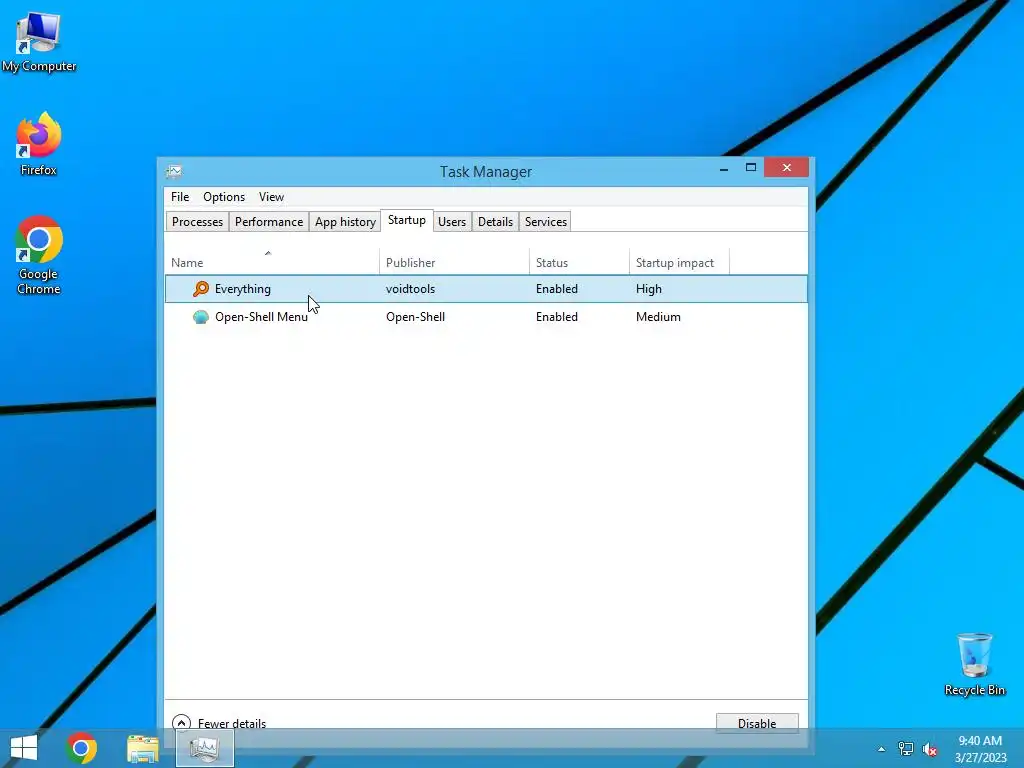
Task: Open the My Computer desktop icon
Action: tap(39, 42)
